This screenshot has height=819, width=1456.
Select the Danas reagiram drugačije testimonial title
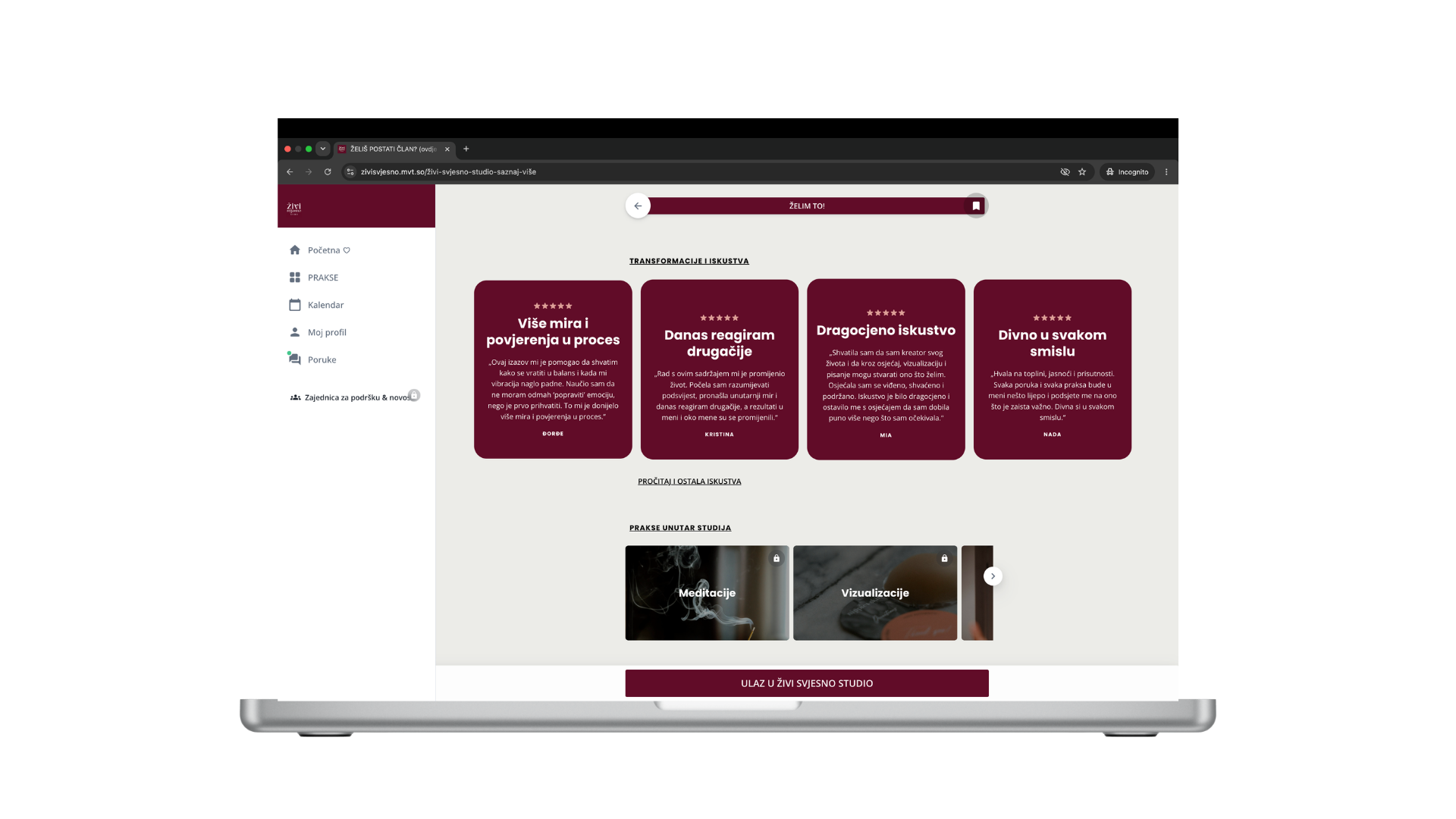tap(720, 343)
